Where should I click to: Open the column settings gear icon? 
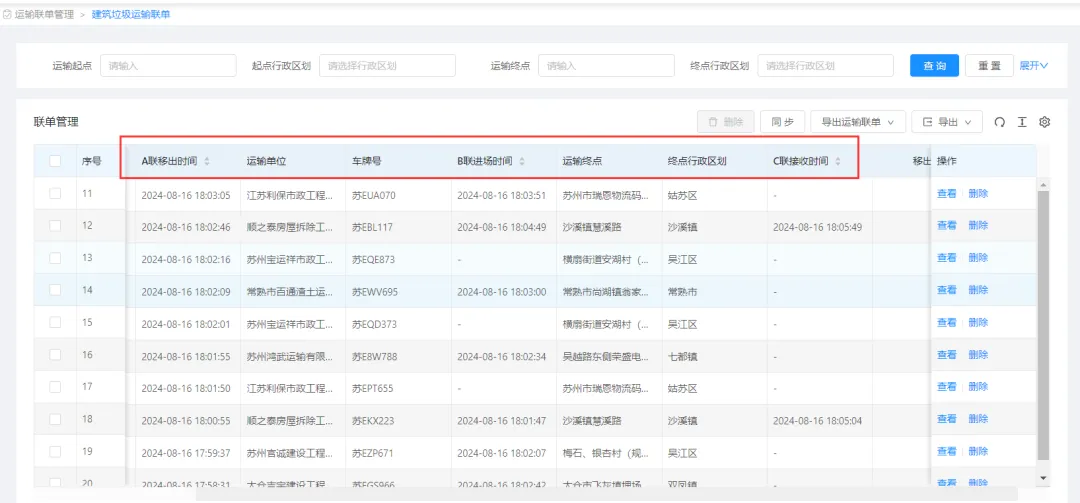click(1045, 122)
